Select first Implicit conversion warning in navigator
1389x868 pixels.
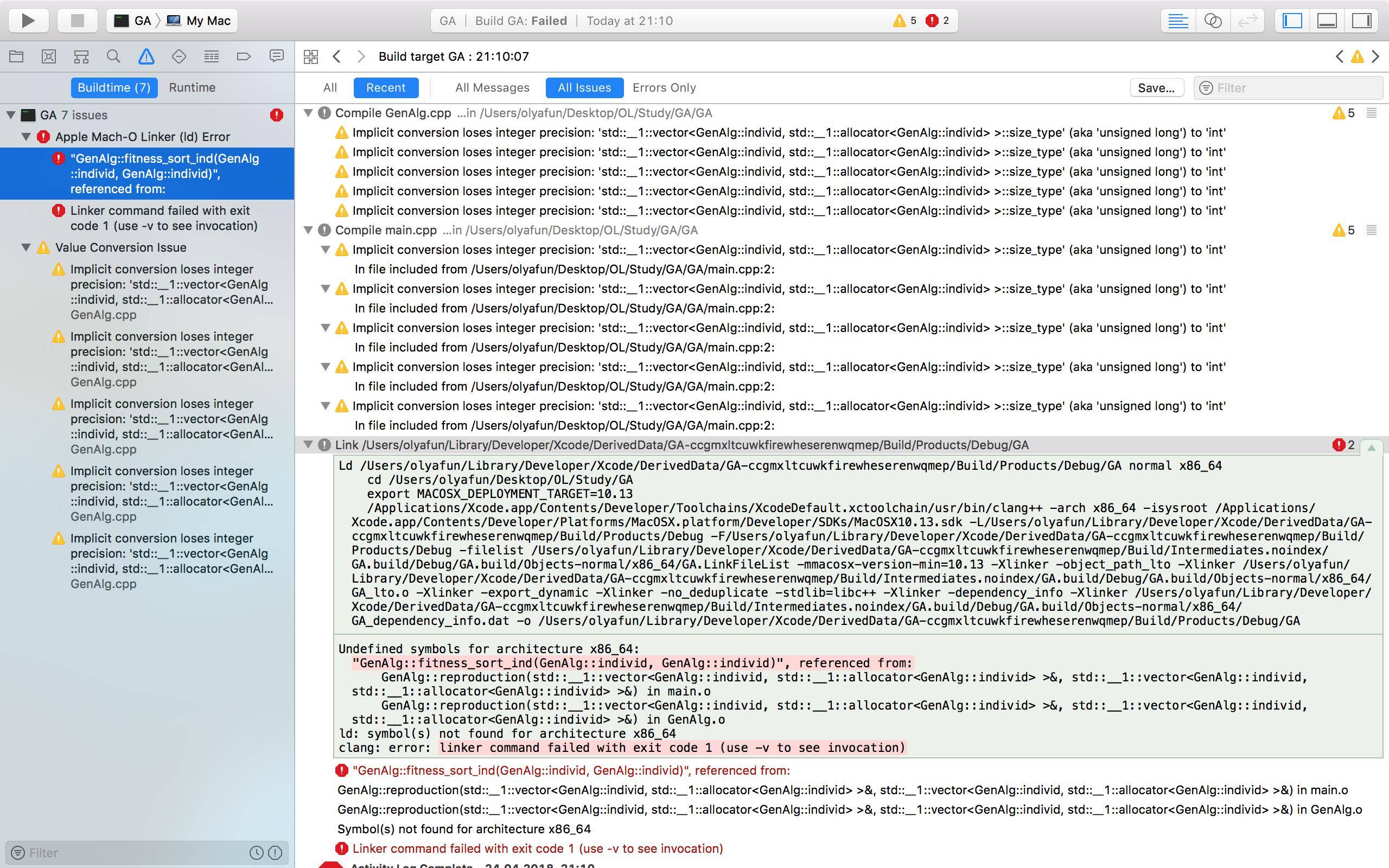(147, 292)
